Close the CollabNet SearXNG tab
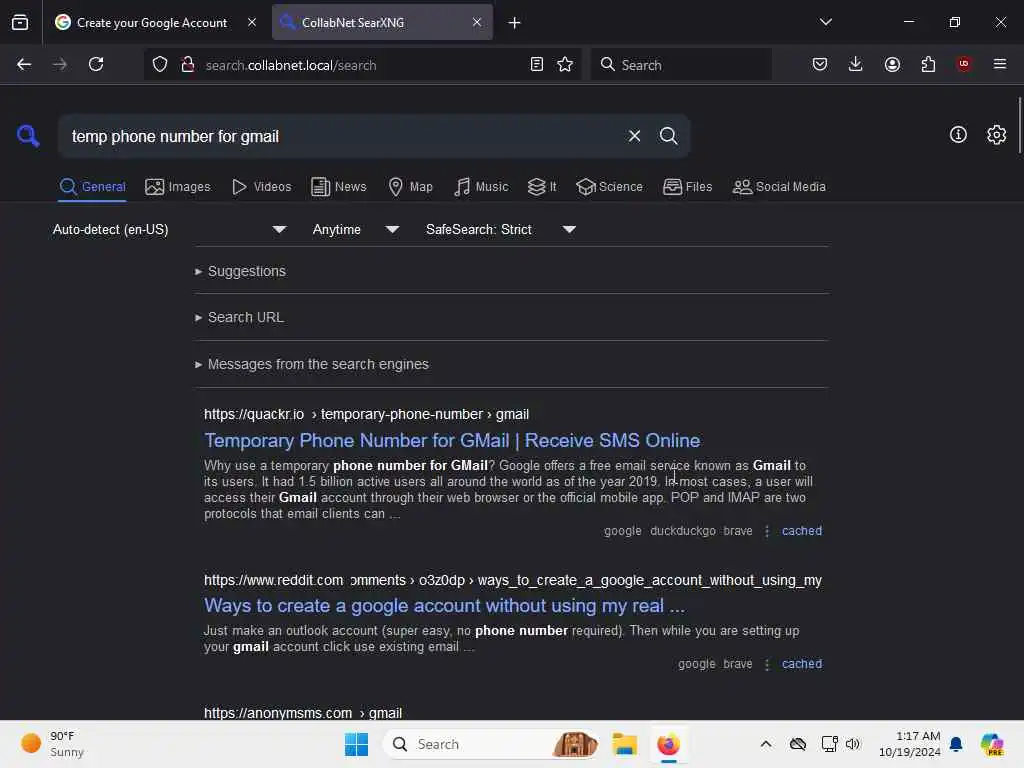 [x=477, y=22]
